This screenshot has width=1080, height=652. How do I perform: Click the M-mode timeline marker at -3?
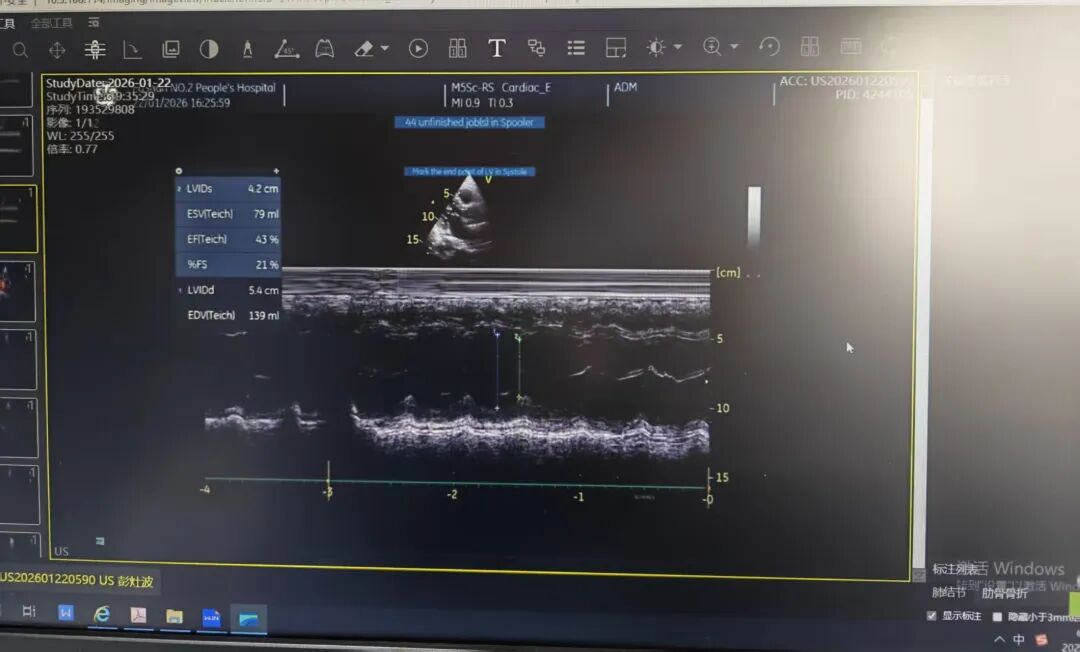coord(329,482)
